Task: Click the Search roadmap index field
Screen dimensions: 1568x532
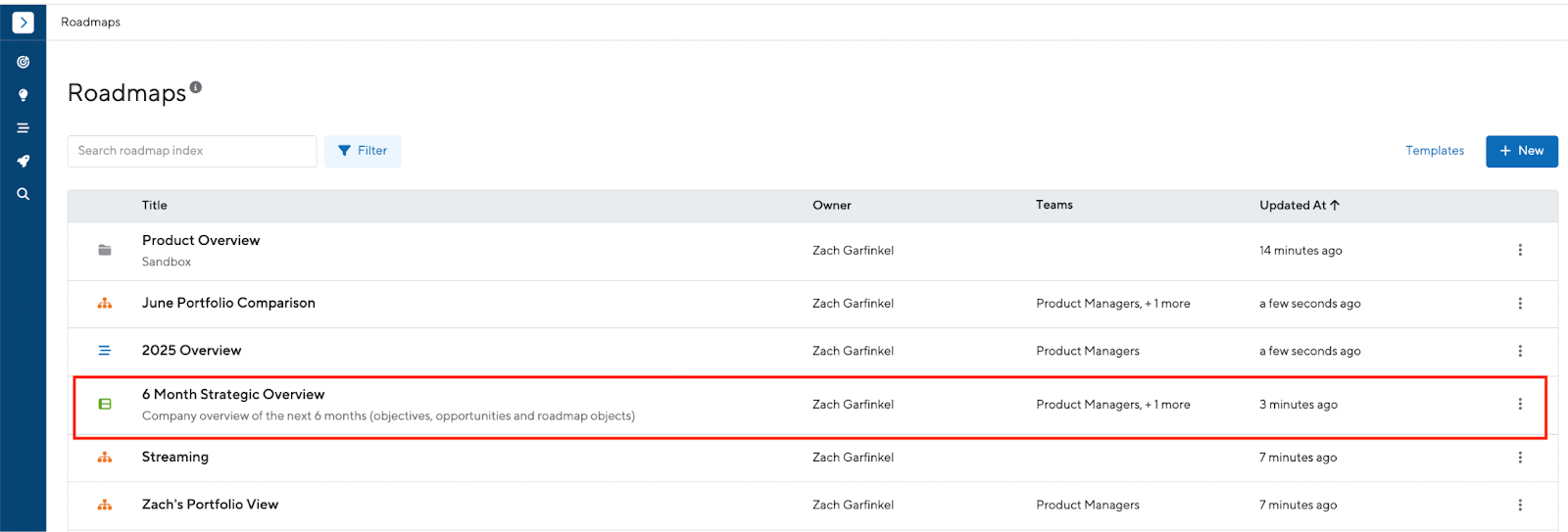Action: [192, 151]
